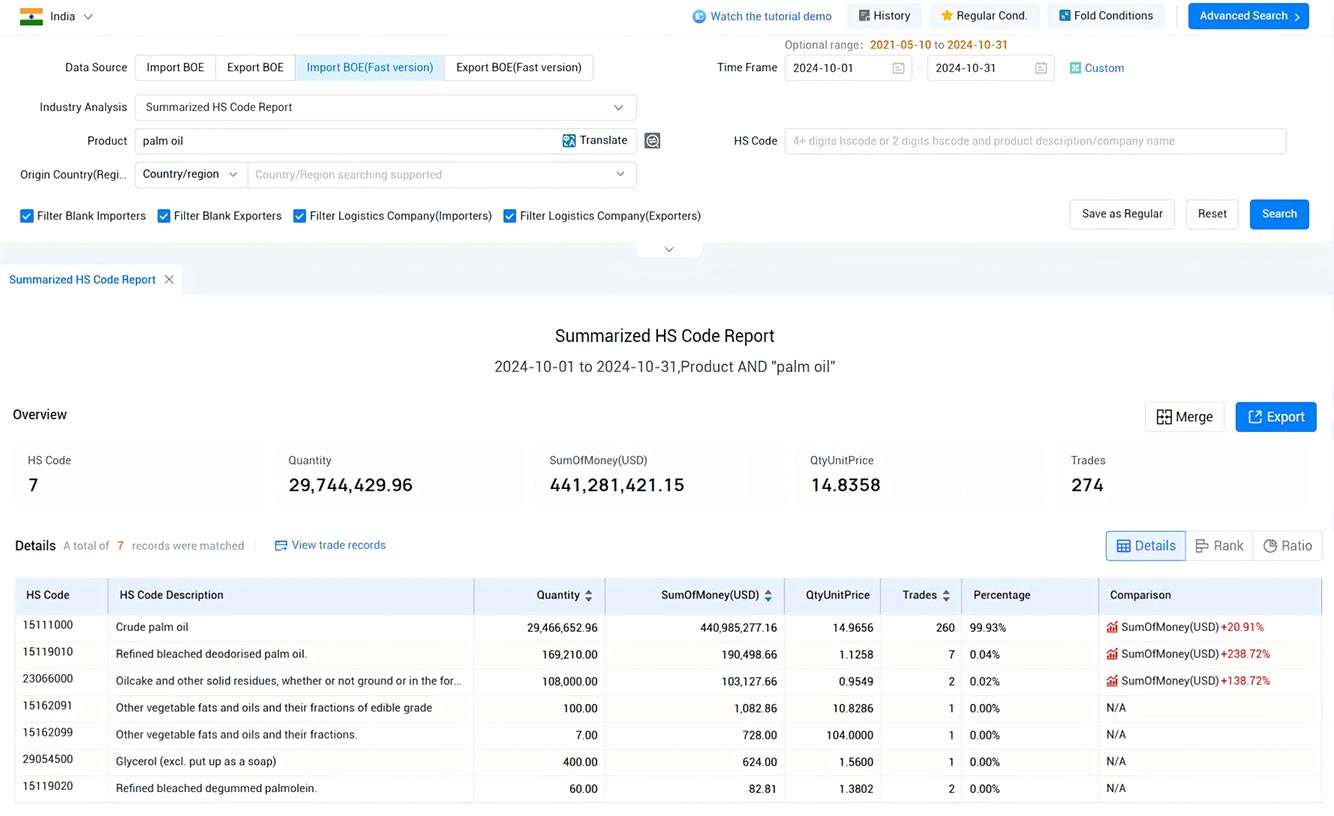The height and width of the screenshot is (816, 1334).
Task: Toggle Filter Blank Importers checkbox
Action: pos(27,216)
